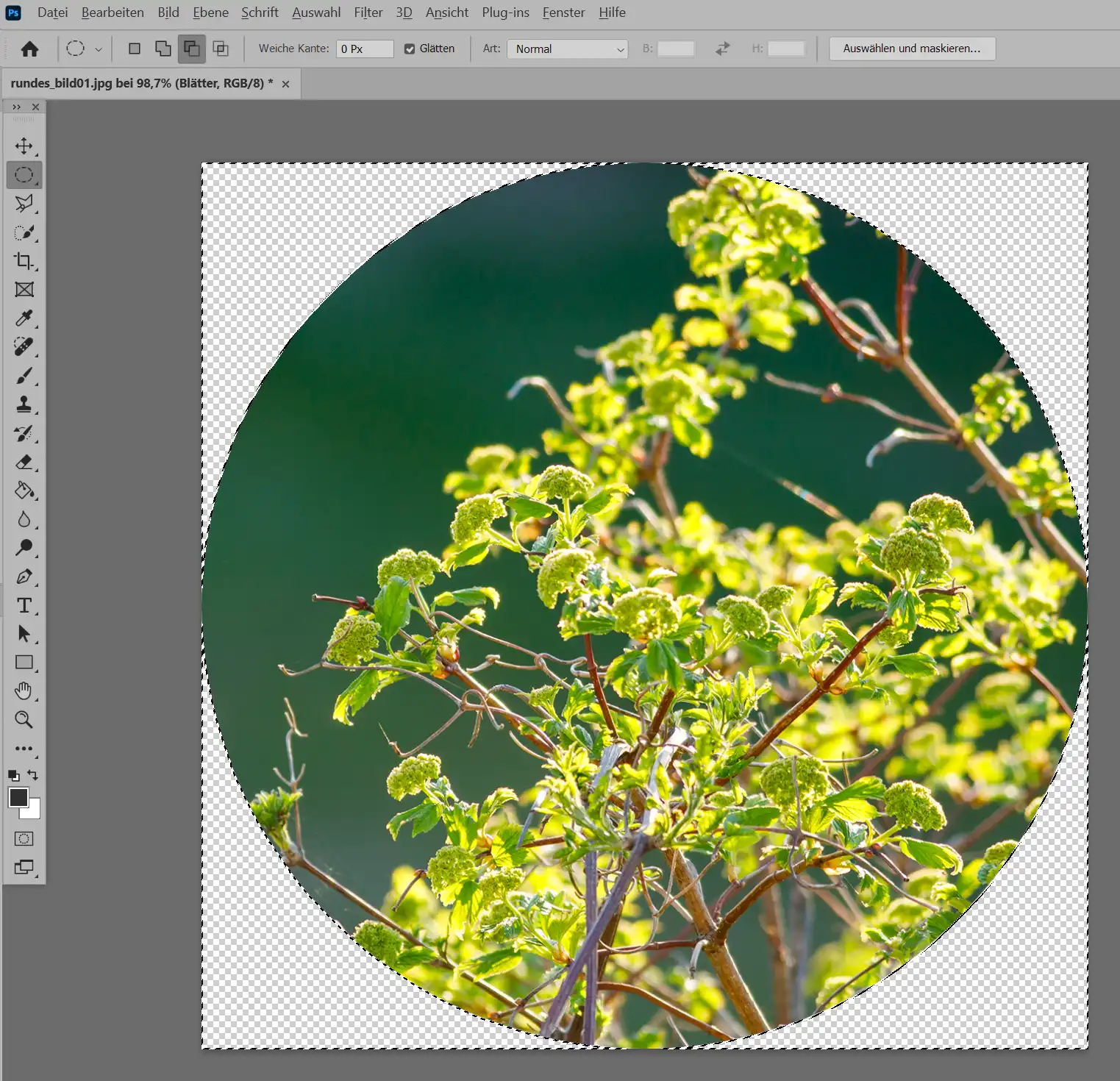1120x1081 pixels.
Task: Enable New Selection mode
Action: click(135, 49)
